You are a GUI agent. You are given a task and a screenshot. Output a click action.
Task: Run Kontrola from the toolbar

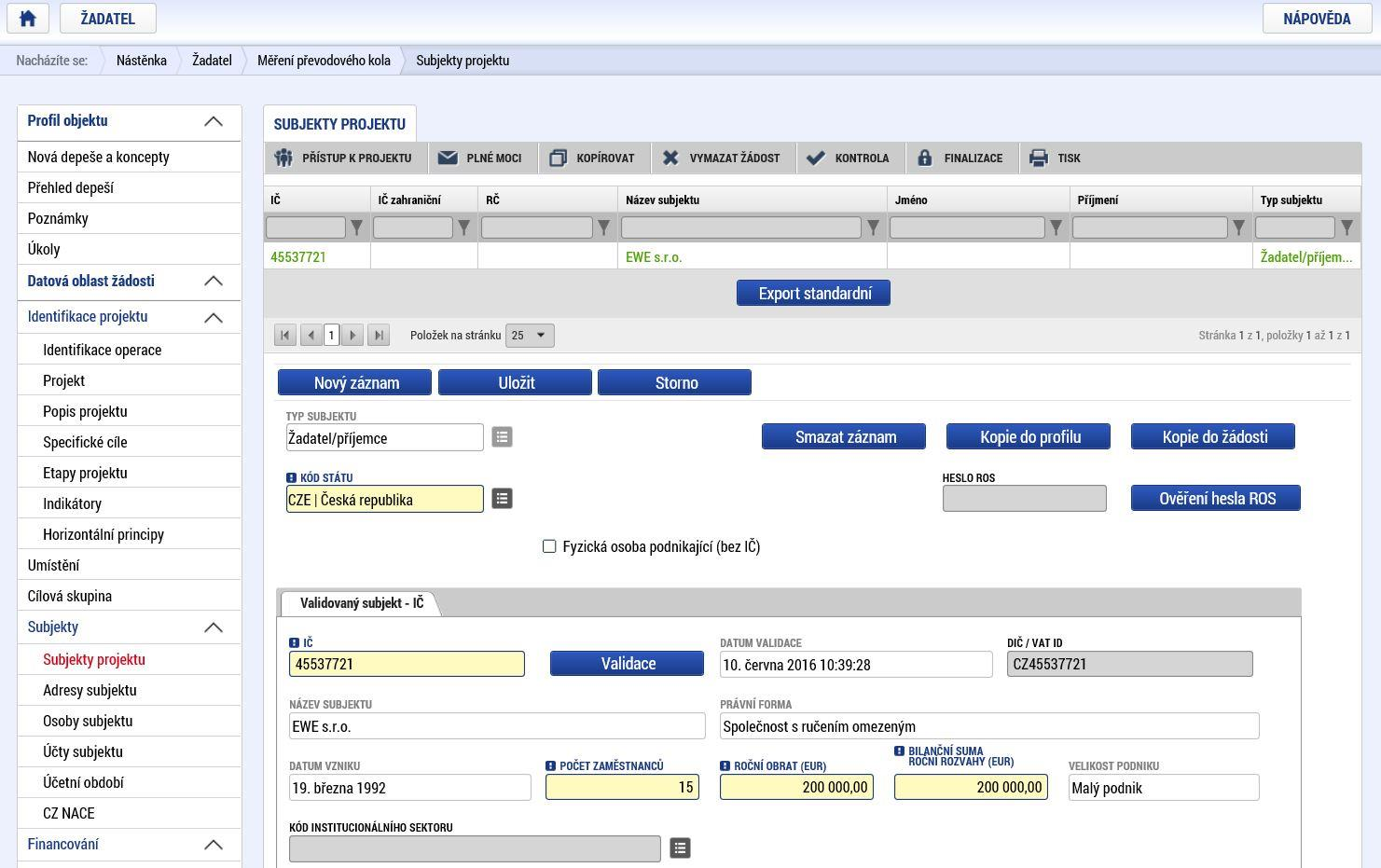(849, 158)
